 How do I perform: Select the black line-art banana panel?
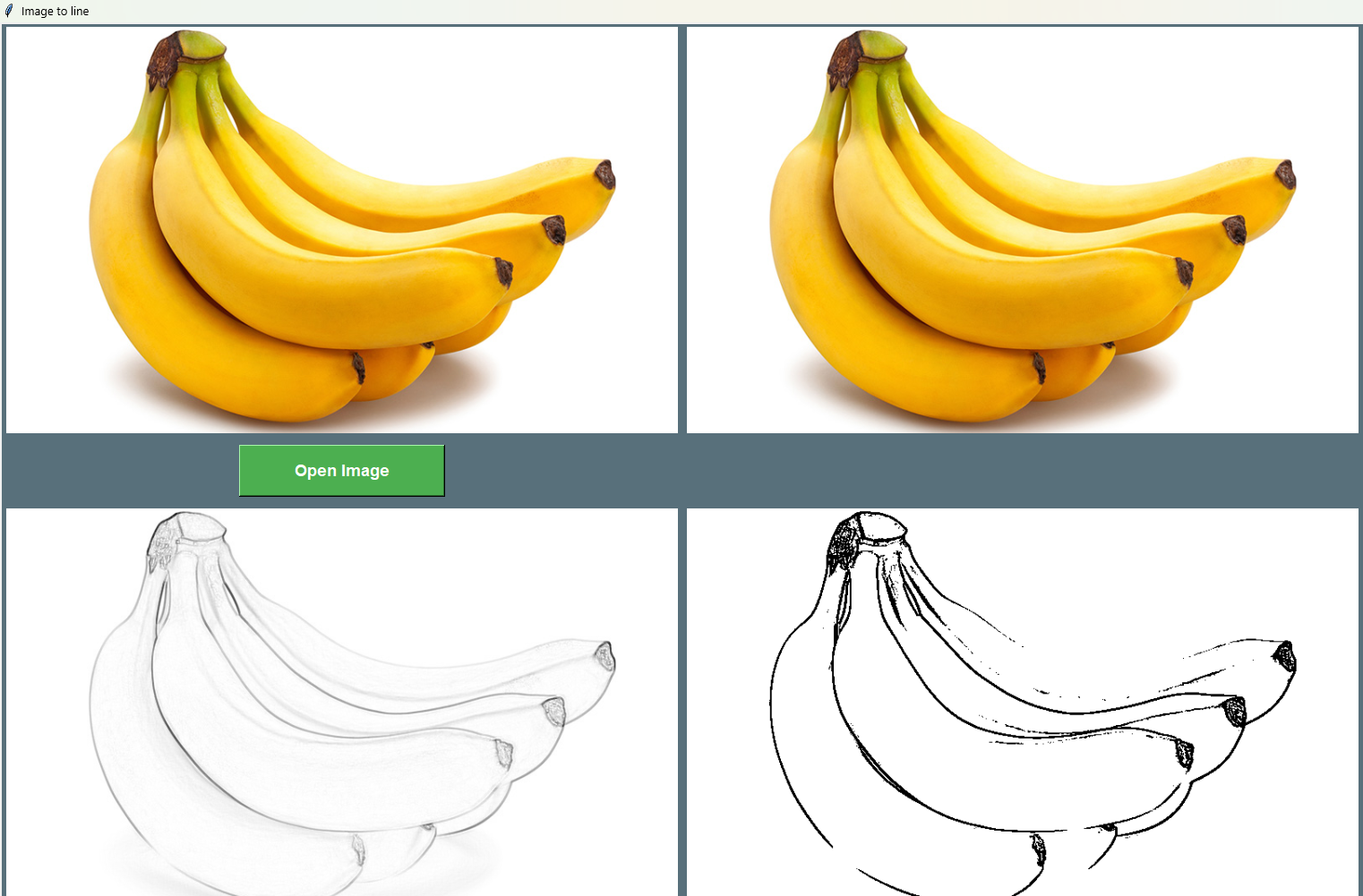1023,702
